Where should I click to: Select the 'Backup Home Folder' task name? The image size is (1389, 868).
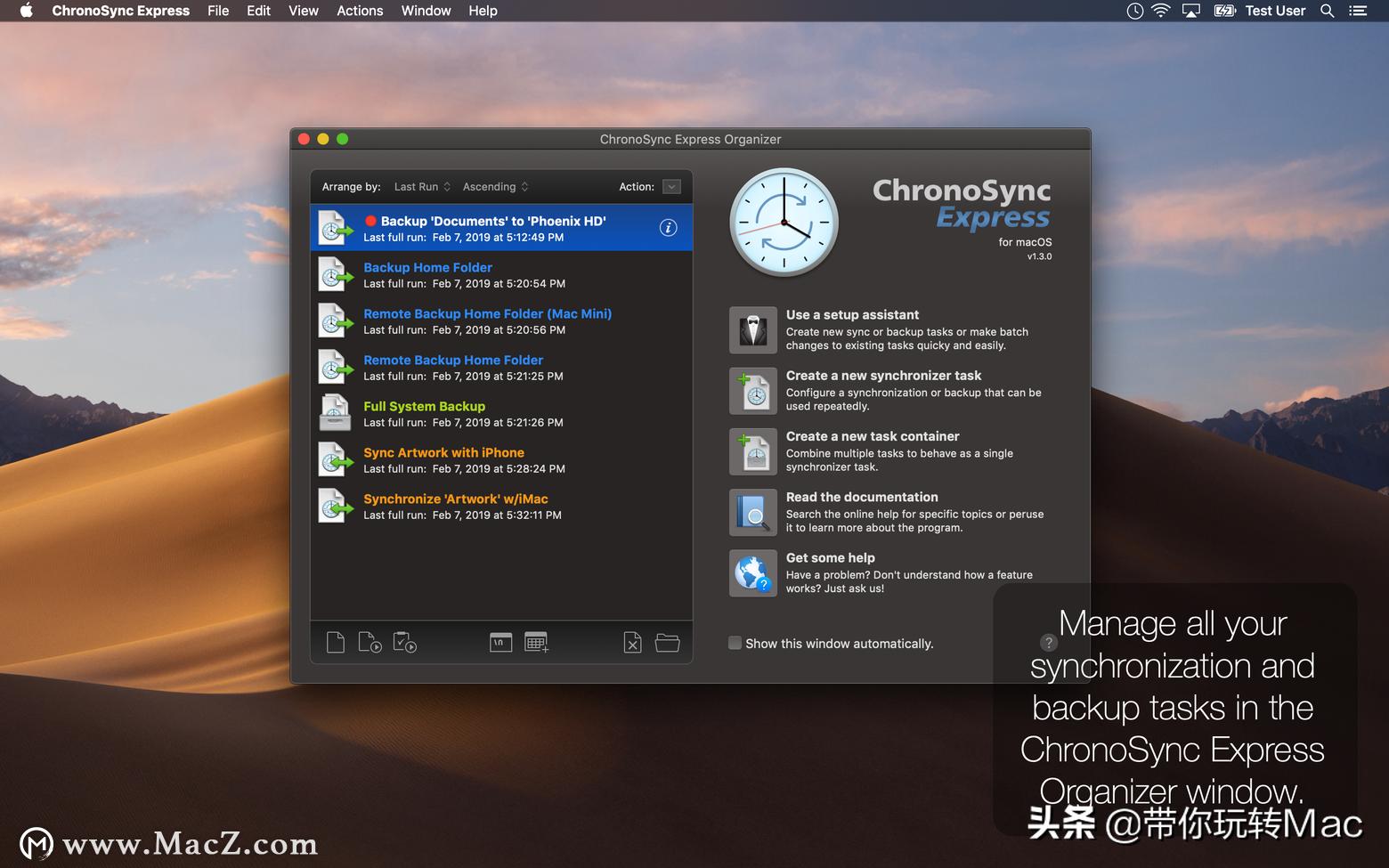click(427, 267)
